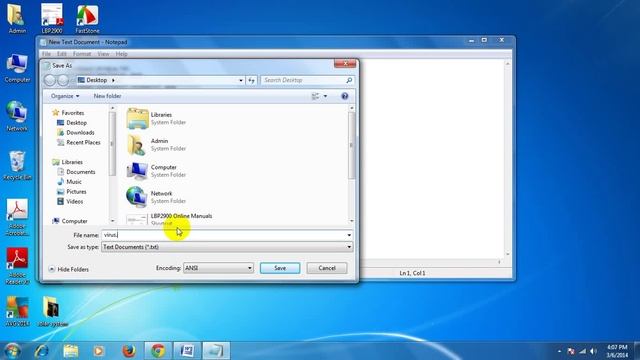The height and width of the screenshot is (360, 640).
Task: Open Internet Explorer from the taskbar
Action: pyautogui.click(x=42, y=351)
